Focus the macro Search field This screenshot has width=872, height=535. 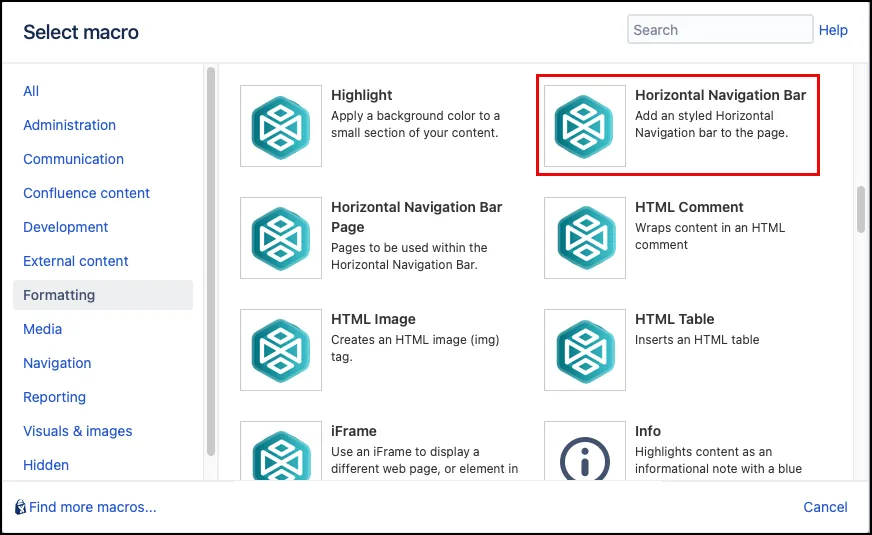tap(720, 29)
